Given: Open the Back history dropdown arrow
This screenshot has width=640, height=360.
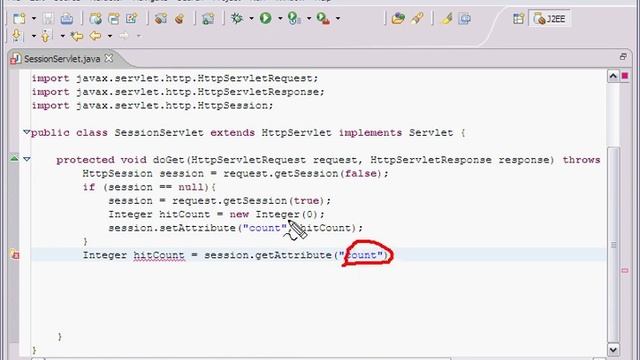Looking at the screenshot, I should click(x=110, y=36).
